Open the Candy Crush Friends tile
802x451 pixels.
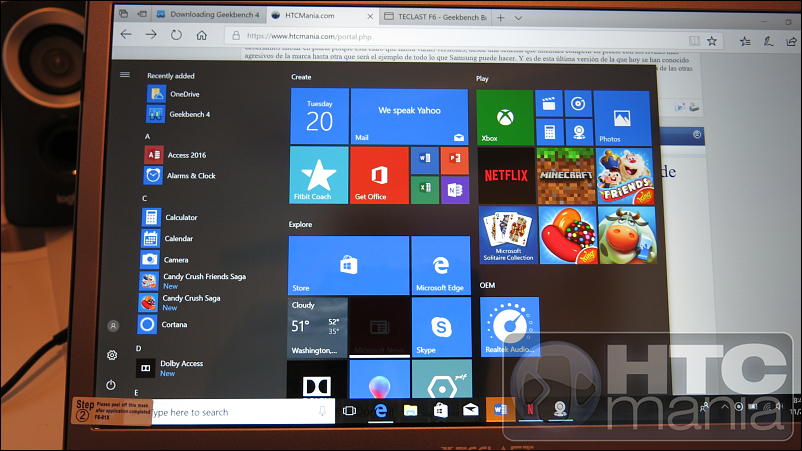[x=625, y=177]
